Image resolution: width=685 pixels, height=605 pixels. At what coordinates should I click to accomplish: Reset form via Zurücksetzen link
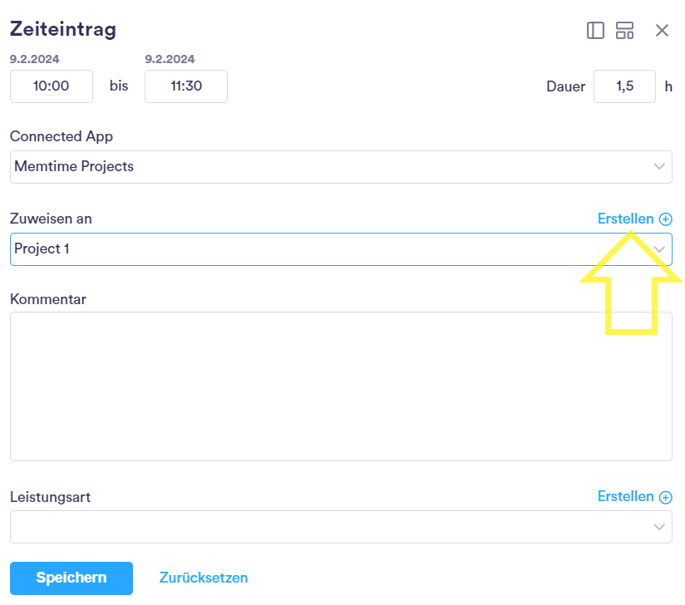pyautogui.click(x=203, y=577)
